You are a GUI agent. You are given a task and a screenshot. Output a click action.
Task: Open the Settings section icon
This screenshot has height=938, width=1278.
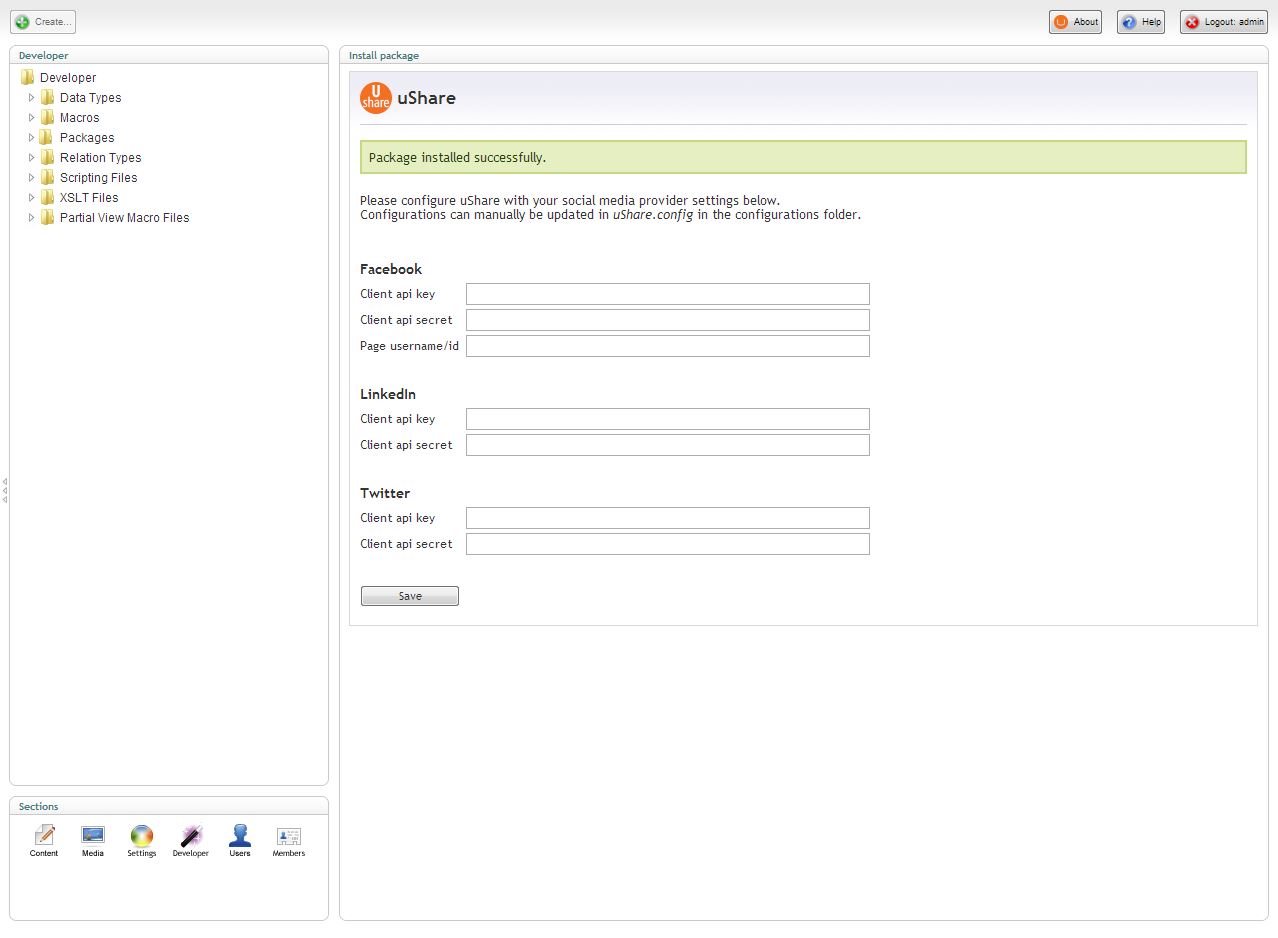tap(142, 835)
